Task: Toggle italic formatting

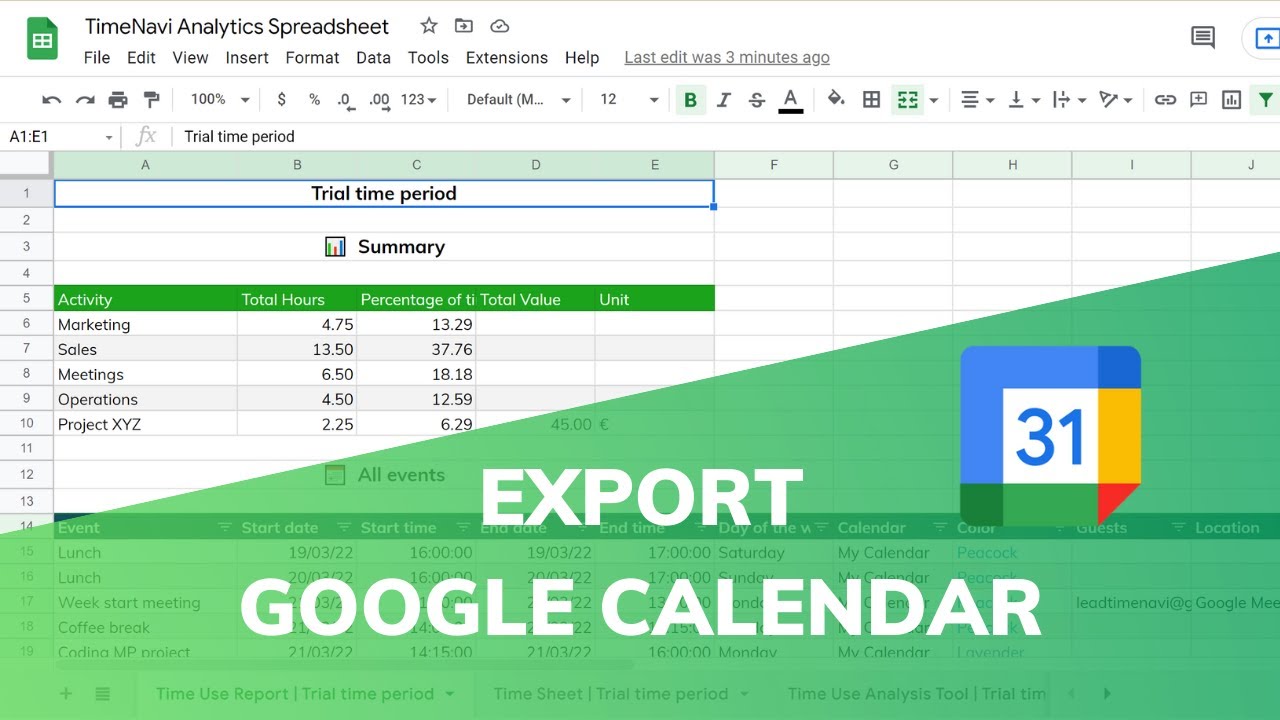Action: 724,99
